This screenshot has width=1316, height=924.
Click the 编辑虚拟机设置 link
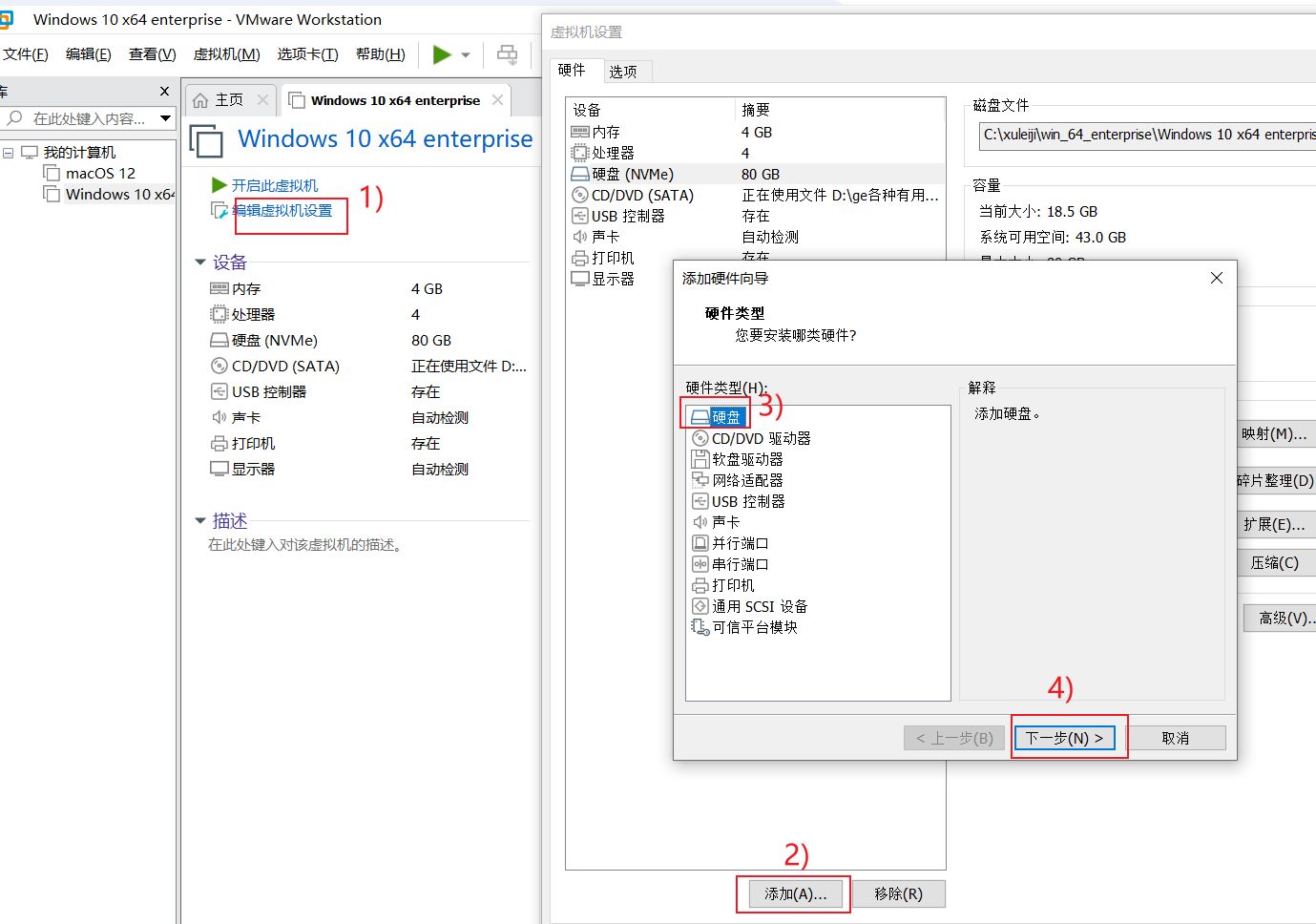(x=282, y=211)
